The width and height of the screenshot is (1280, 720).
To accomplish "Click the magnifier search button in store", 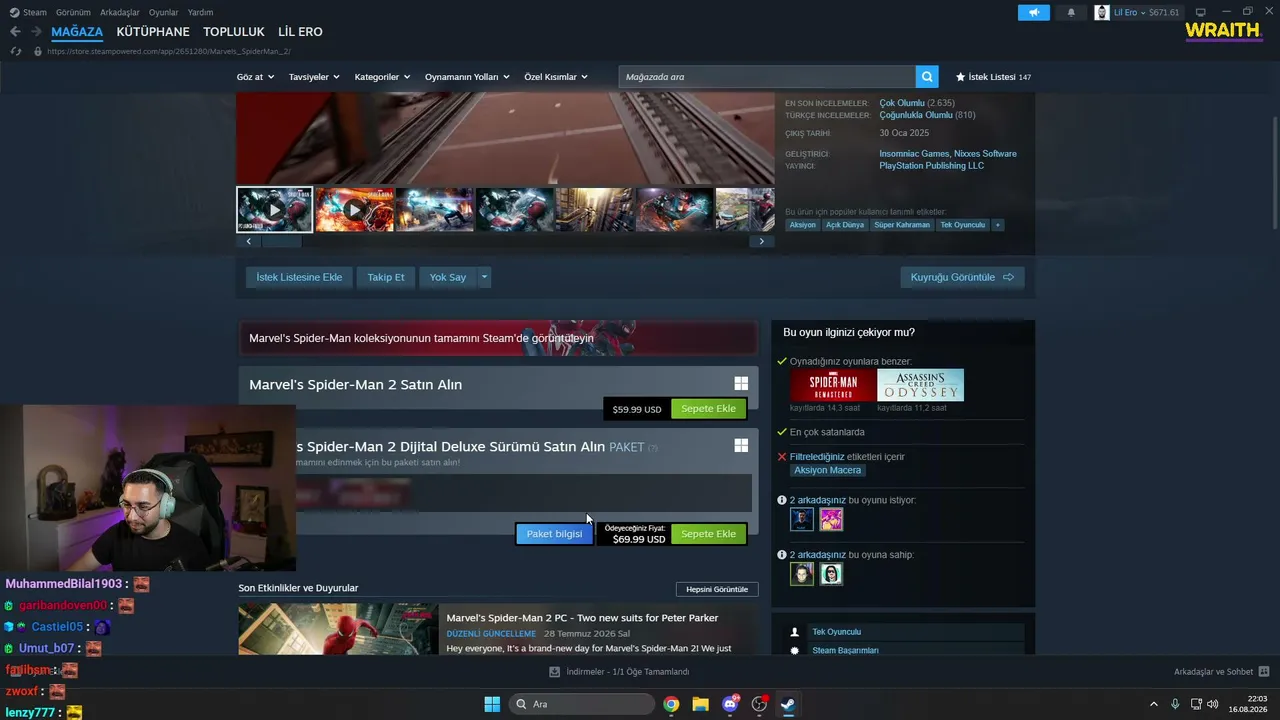I will 928,77.
